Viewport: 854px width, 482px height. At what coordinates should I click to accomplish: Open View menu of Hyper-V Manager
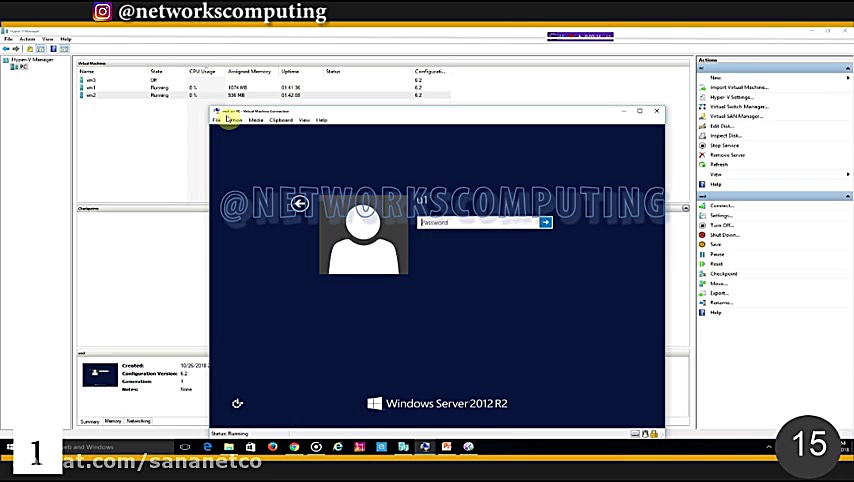pos(48,39)
